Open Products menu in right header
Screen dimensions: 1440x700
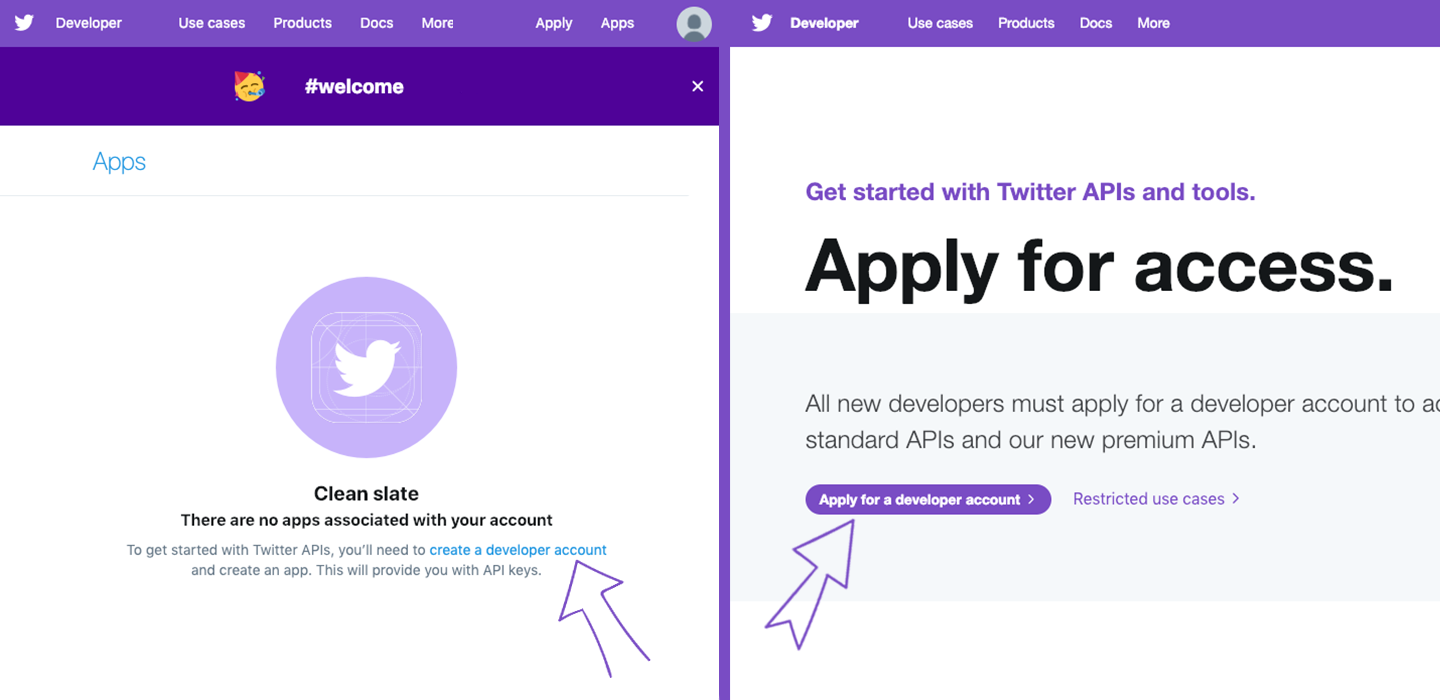point(1026,23)
